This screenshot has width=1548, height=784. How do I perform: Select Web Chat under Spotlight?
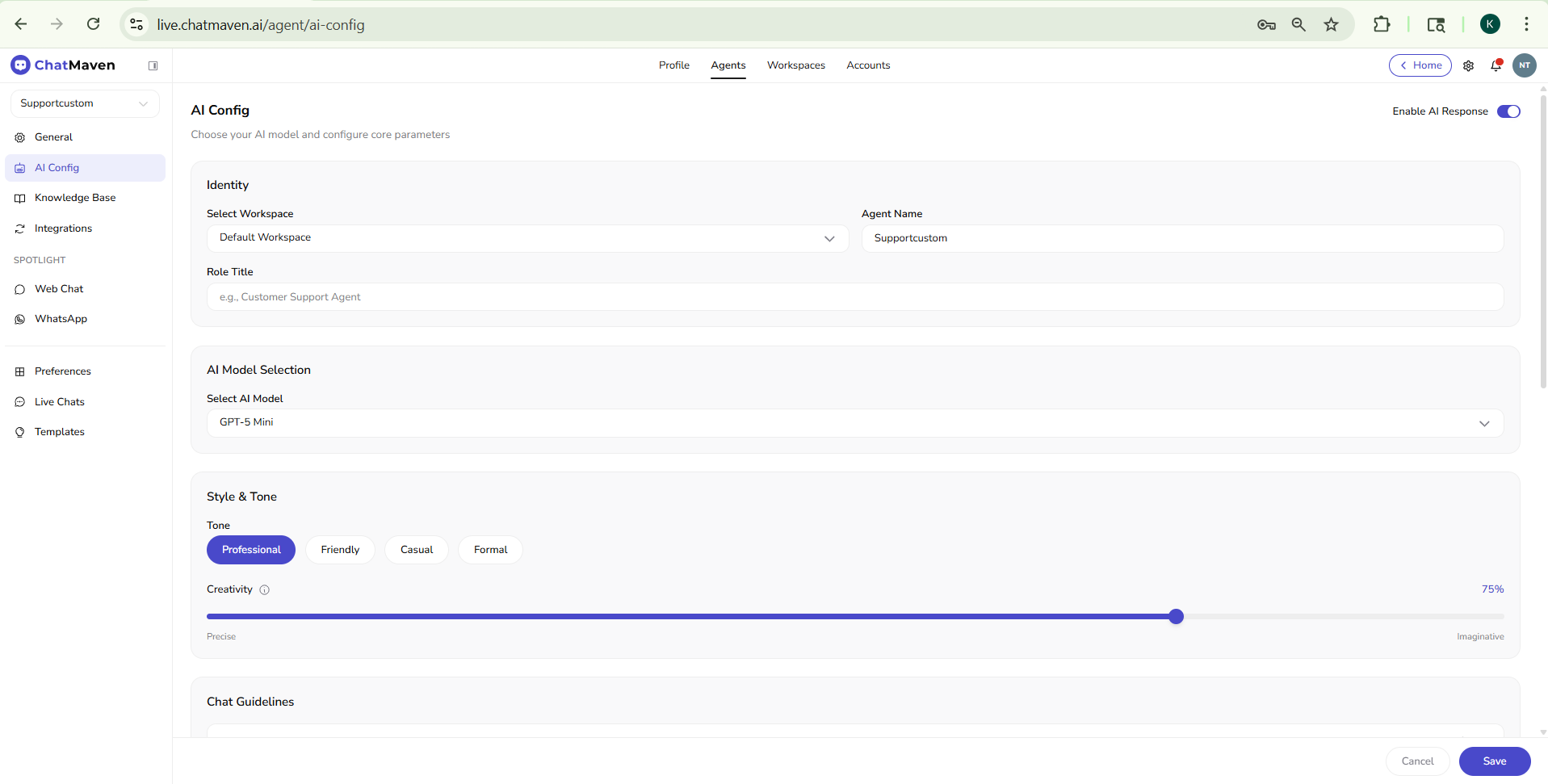[58, 288]
